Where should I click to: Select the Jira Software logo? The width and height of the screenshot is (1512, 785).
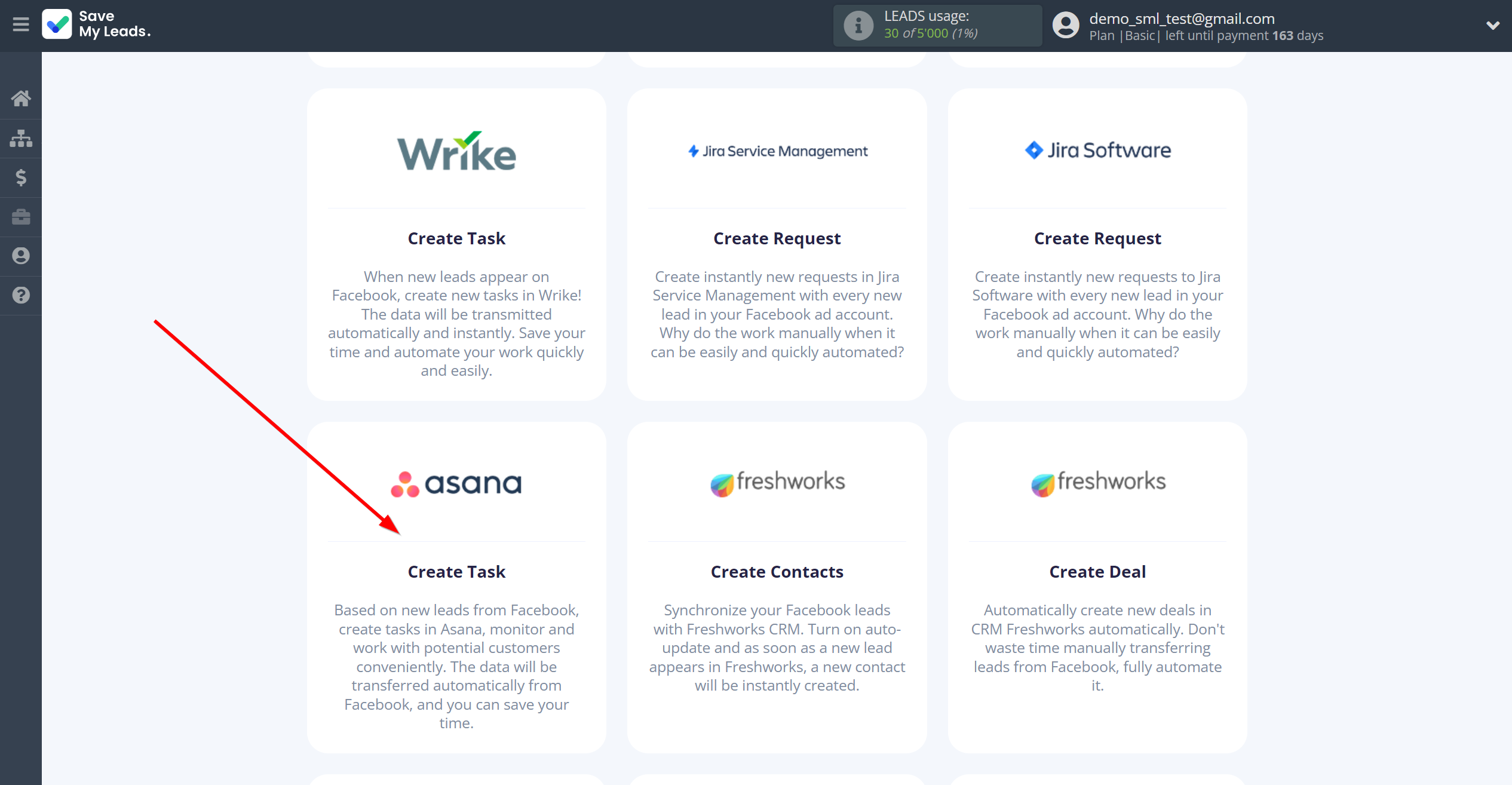point(1097,150)
